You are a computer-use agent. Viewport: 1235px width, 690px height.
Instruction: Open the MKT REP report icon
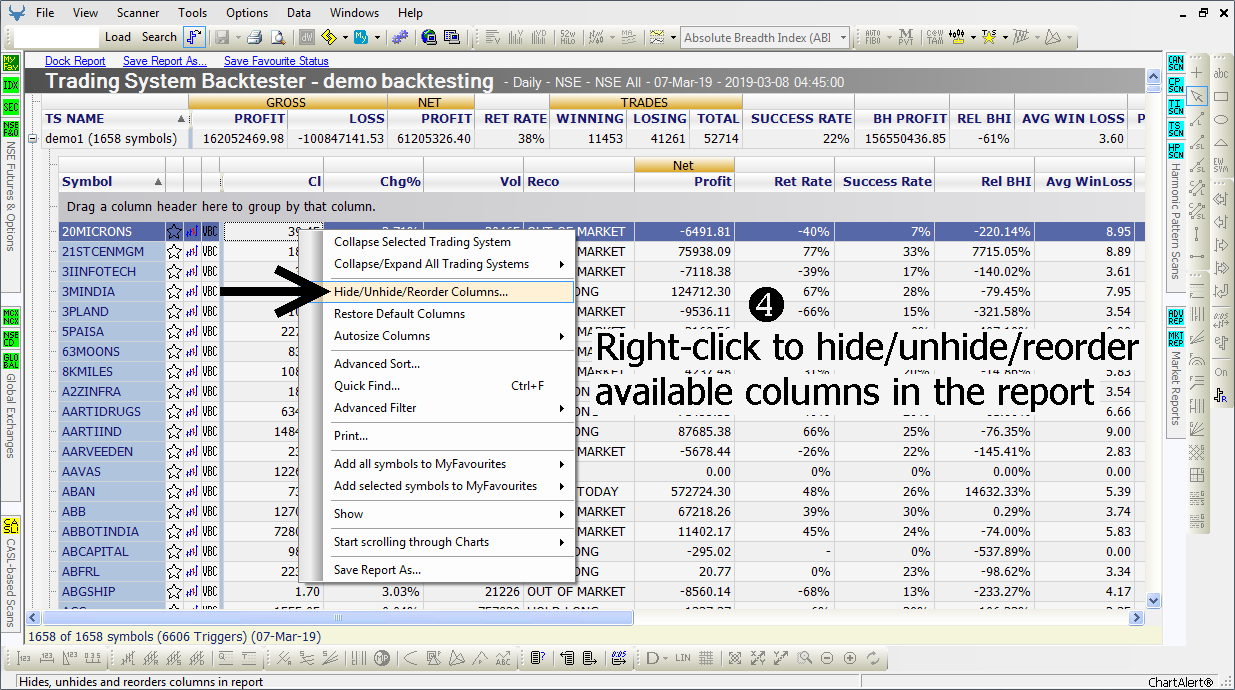click(1175, 339)
